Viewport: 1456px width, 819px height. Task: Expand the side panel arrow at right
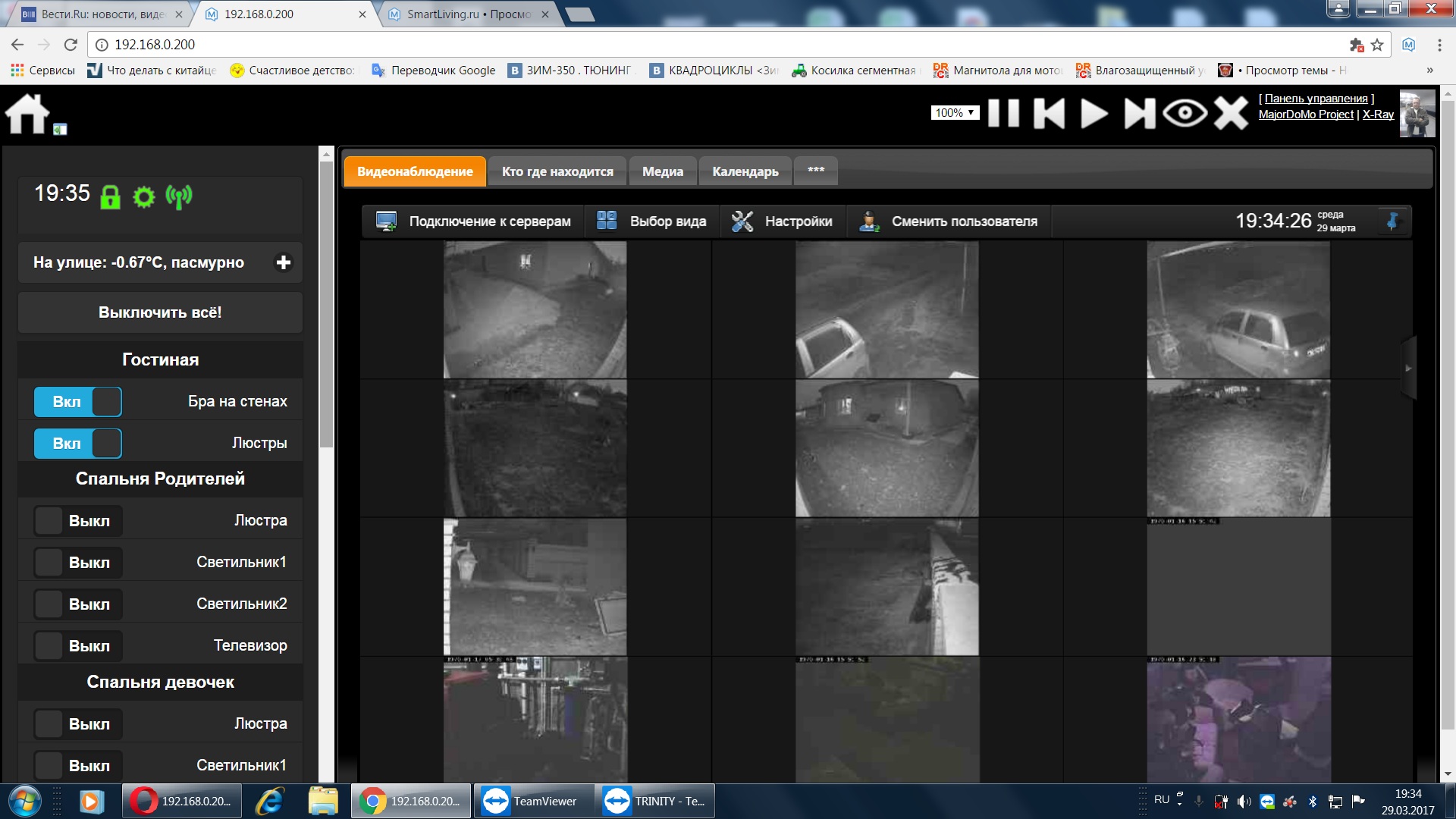1408,369
